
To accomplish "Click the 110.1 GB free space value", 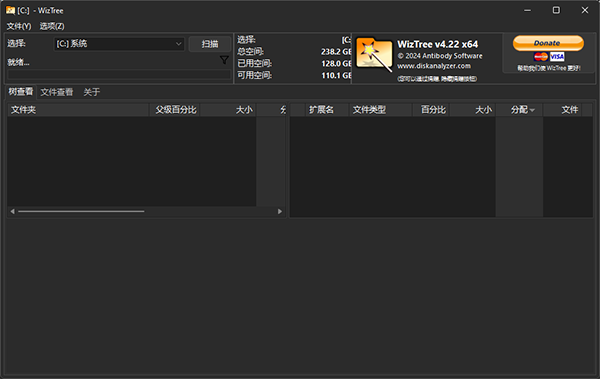I will point(336,75).
